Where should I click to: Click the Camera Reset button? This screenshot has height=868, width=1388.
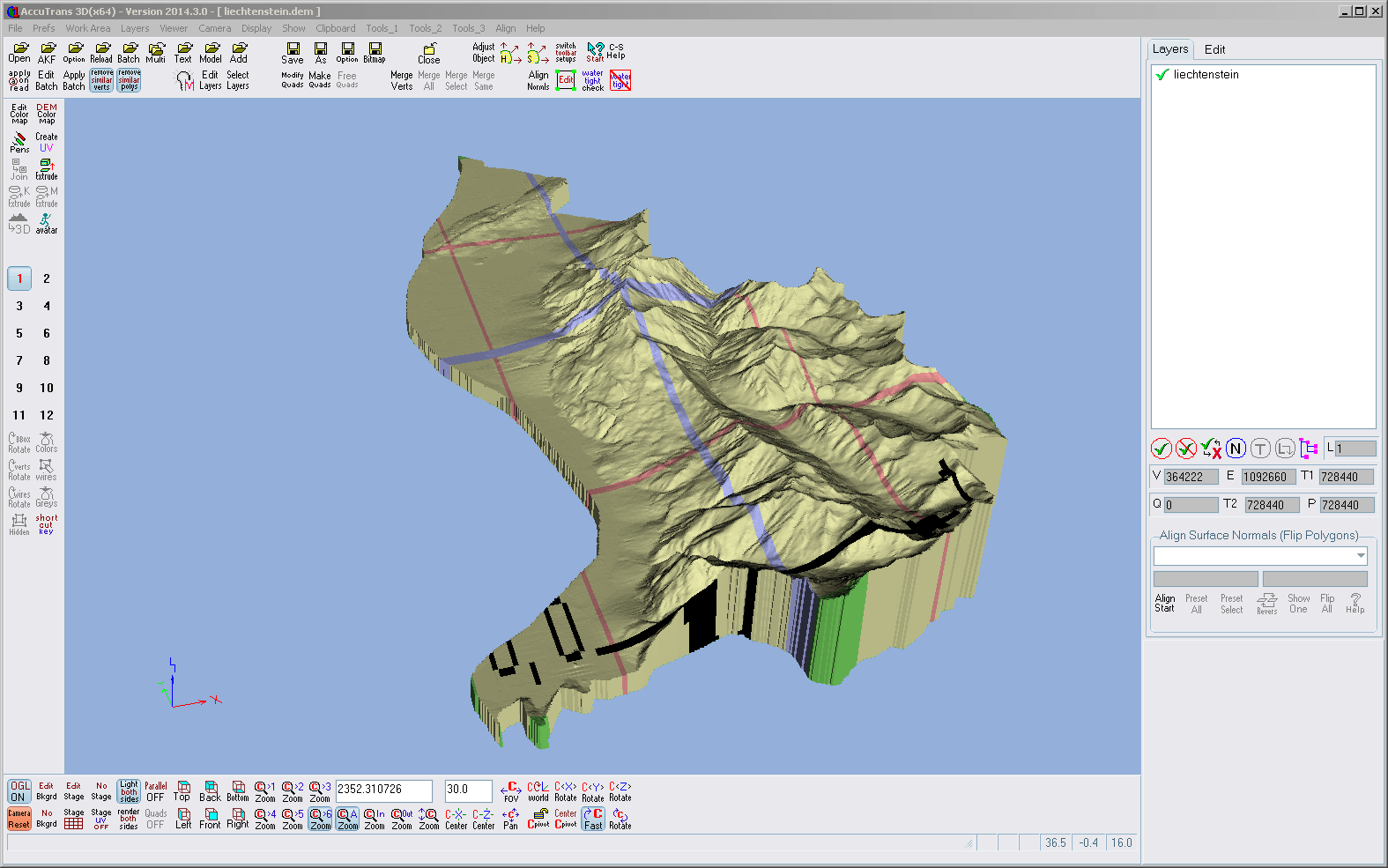(19, 819)
